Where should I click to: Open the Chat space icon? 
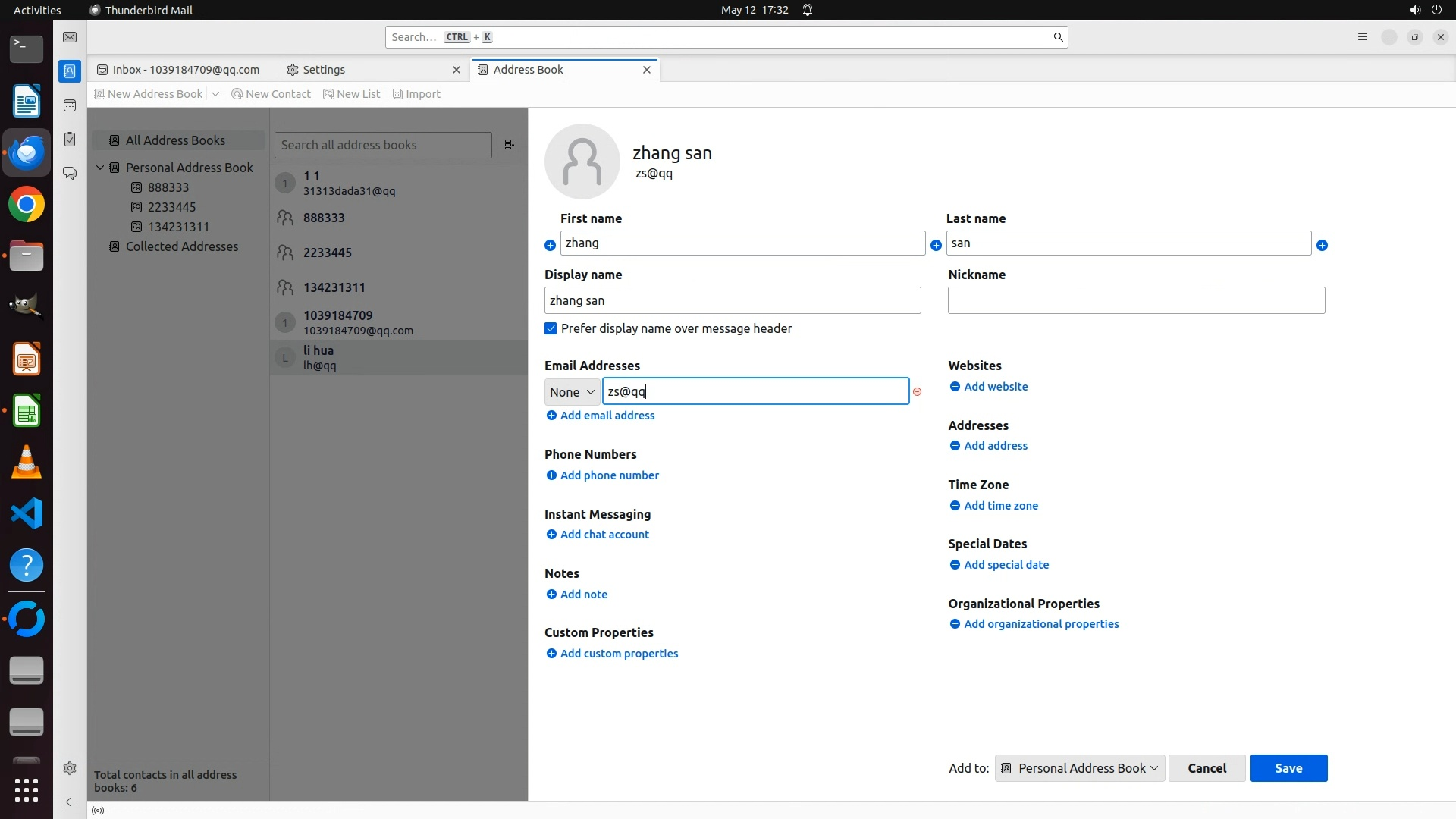coord(70,174)
